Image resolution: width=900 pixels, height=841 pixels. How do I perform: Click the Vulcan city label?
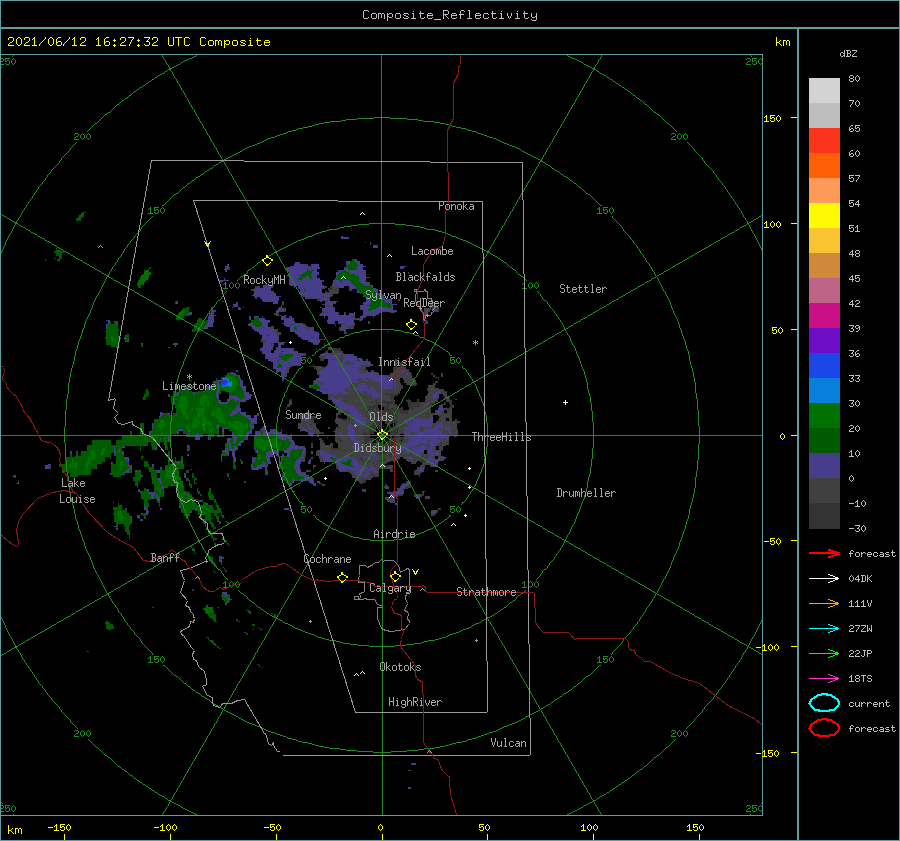[x=508, y=743]
